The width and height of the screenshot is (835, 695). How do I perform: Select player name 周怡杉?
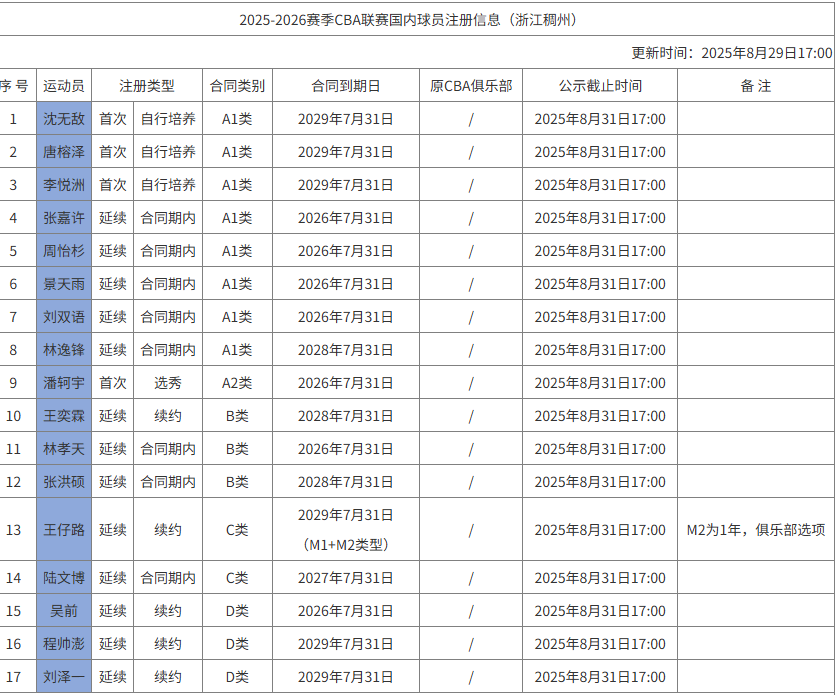(x=64, y=251)
